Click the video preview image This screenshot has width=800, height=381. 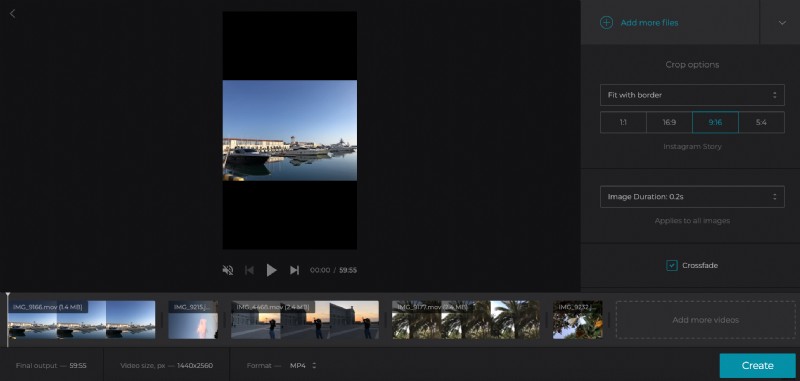tap(290, 130)
